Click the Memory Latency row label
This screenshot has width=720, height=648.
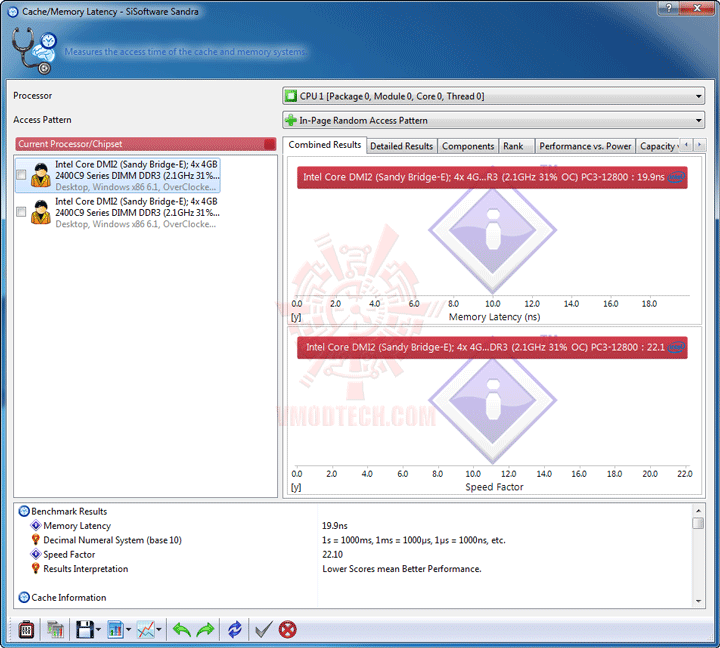click(x=77, y=525)
